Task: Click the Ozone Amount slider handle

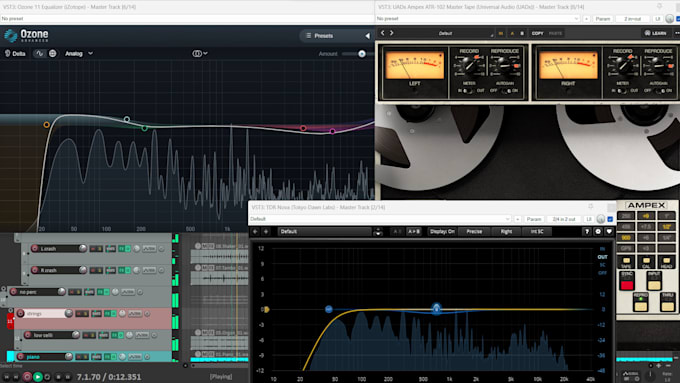Action: tap(362, 54)
